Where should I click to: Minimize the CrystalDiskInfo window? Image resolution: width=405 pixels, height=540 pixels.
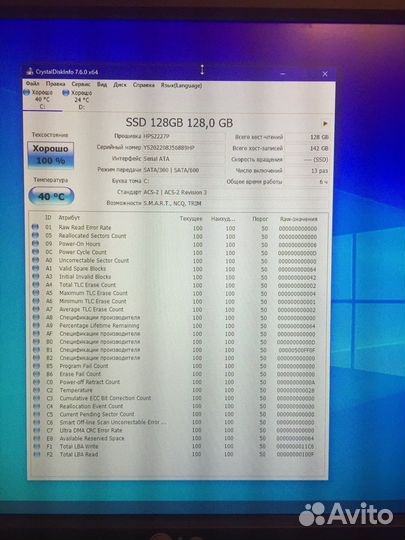282,74
